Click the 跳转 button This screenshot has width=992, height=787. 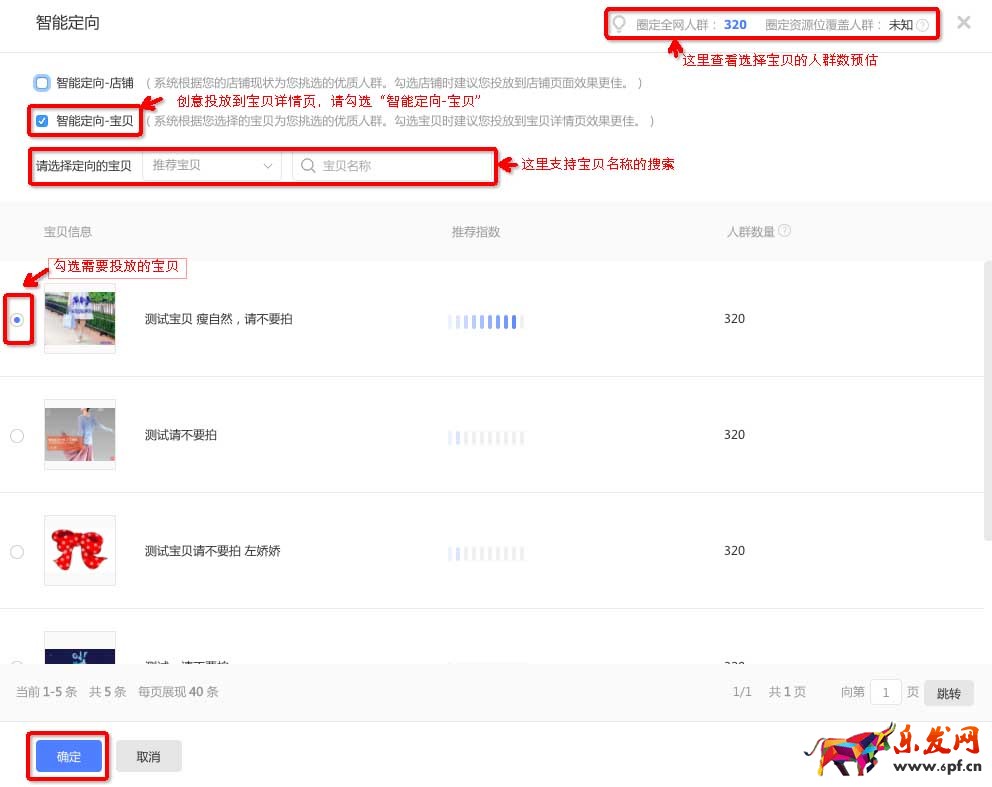click(x=948, y=693)
